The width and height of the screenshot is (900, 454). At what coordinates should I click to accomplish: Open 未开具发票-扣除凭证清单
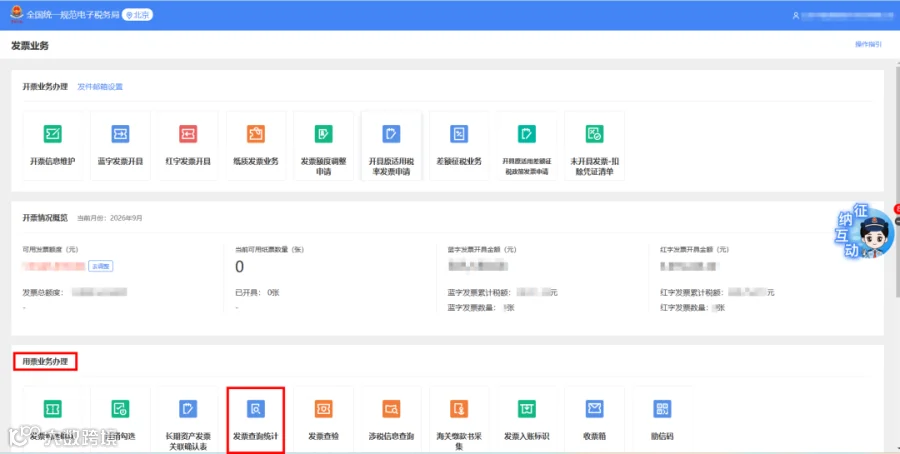595,146
